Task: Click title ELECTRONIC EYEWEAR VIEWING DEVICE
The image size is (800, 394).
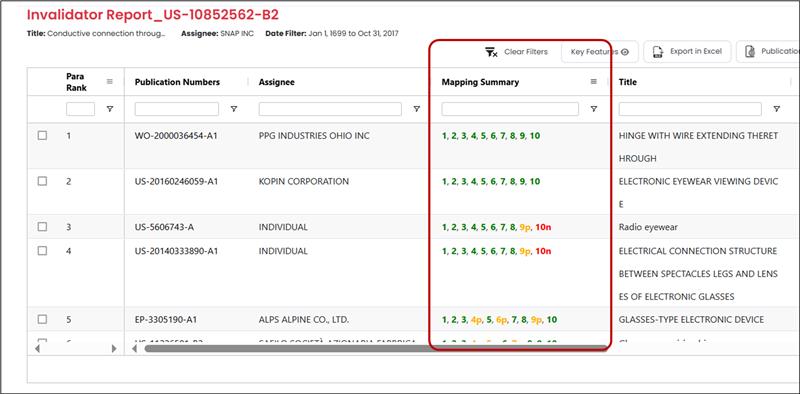Action: 698,192
